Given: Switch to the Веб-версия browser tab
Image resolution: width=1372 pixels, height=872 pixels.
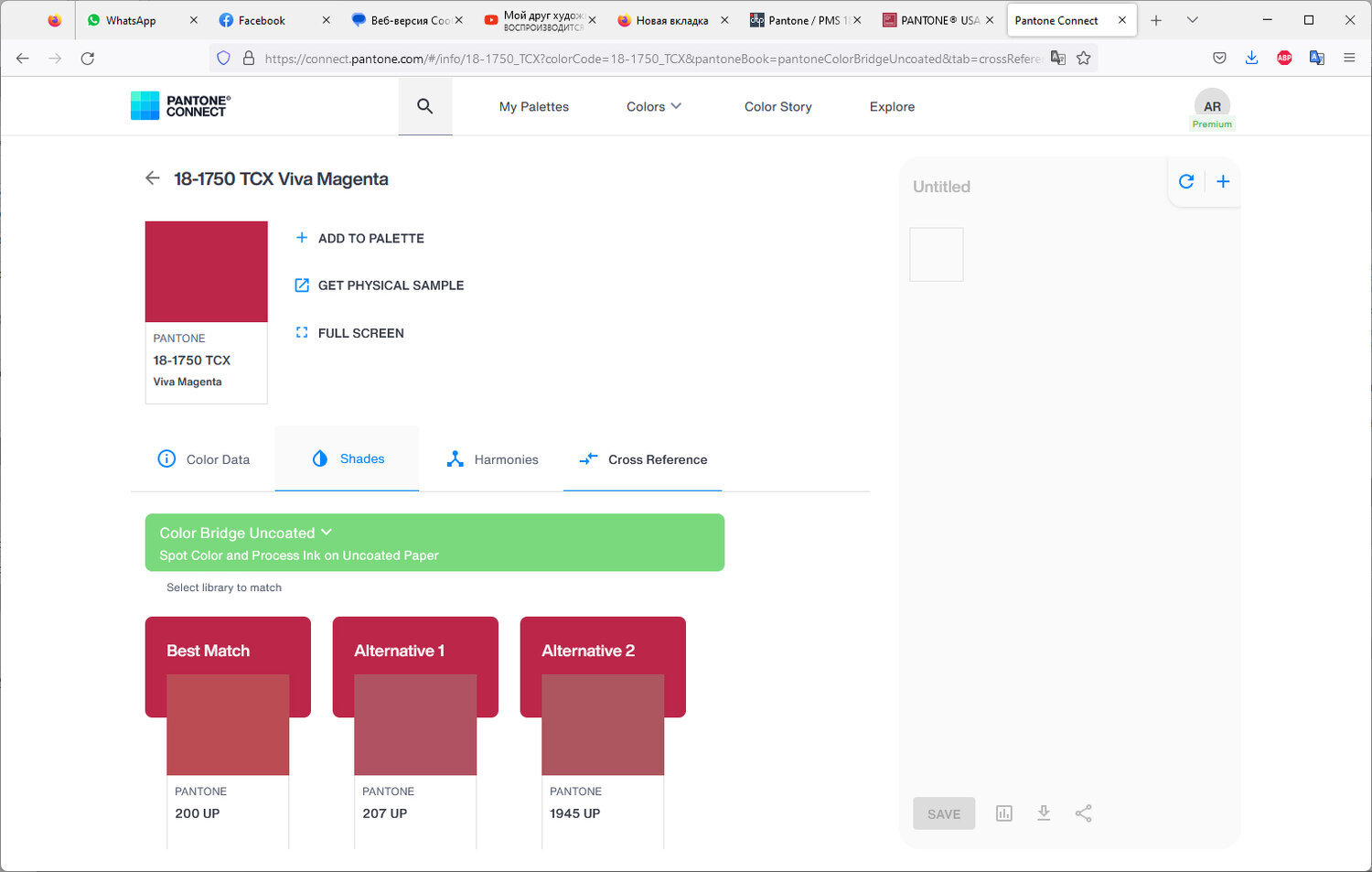Looking at the screenshot, I should point(408,20).
